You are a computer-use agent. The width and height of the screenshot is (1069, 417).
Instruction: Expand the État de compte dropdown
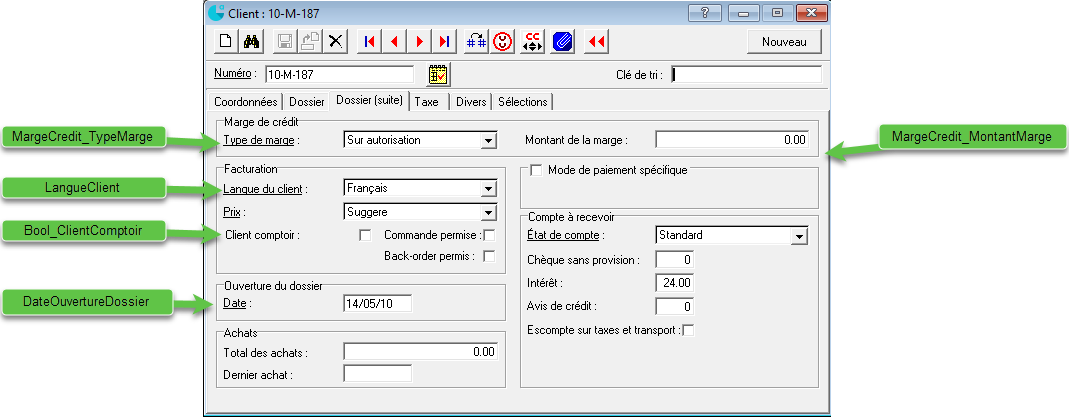pyautogui.click(x=798, y=235)
